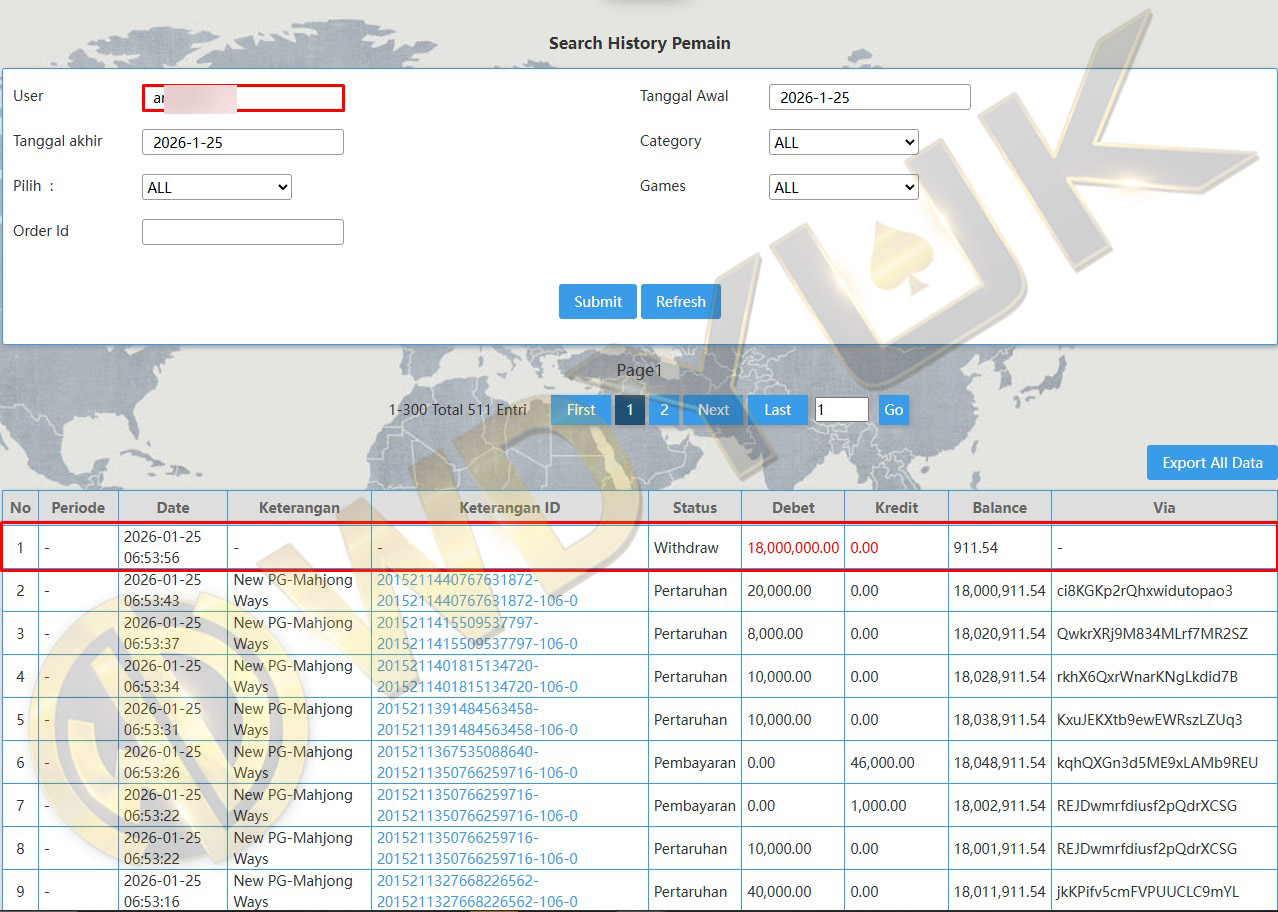Select the Tanggal akhir date field
Image resolution: width=1278 pixels, height=912 pixels.
(243, 142)
